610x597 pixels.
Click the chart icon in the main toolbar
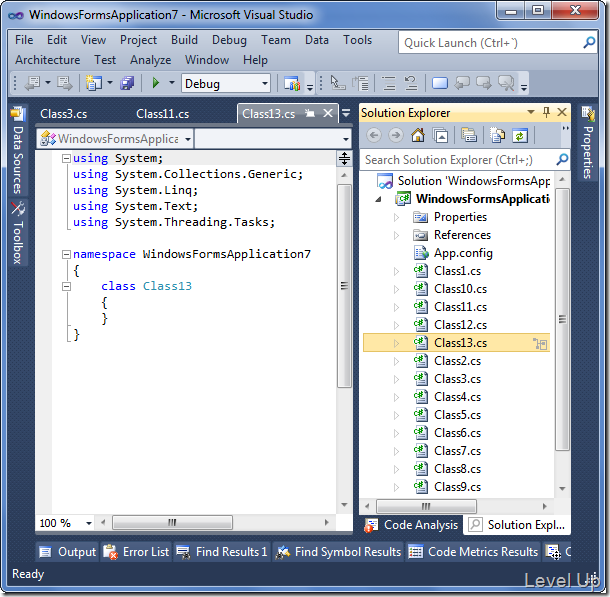292,83
